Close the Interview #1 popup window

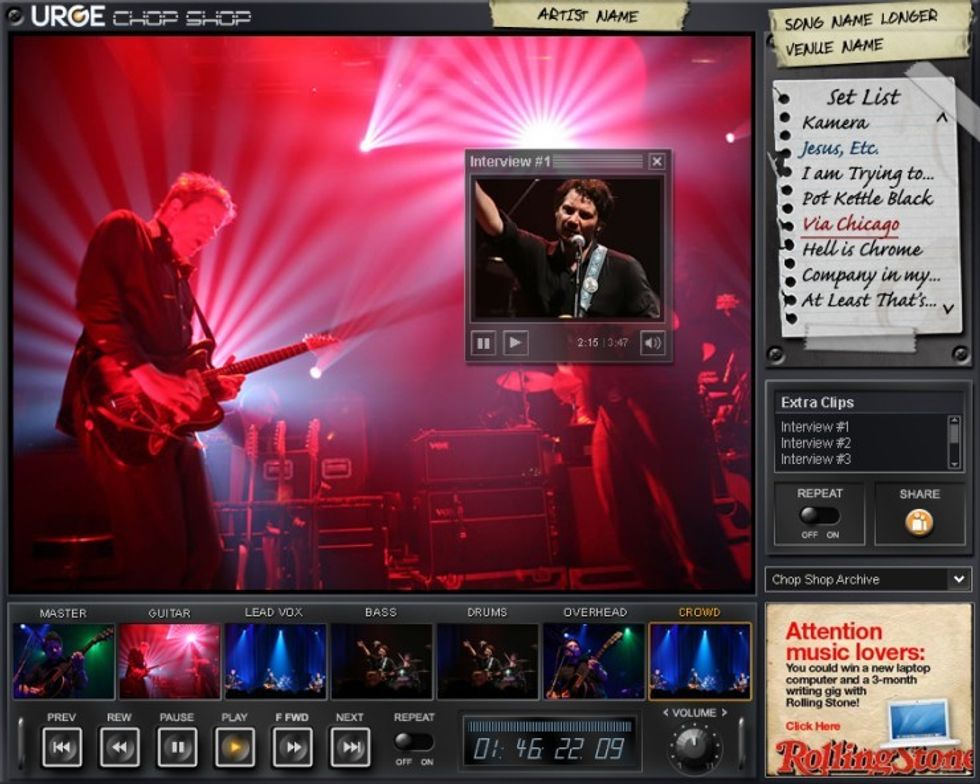[657, 162]
